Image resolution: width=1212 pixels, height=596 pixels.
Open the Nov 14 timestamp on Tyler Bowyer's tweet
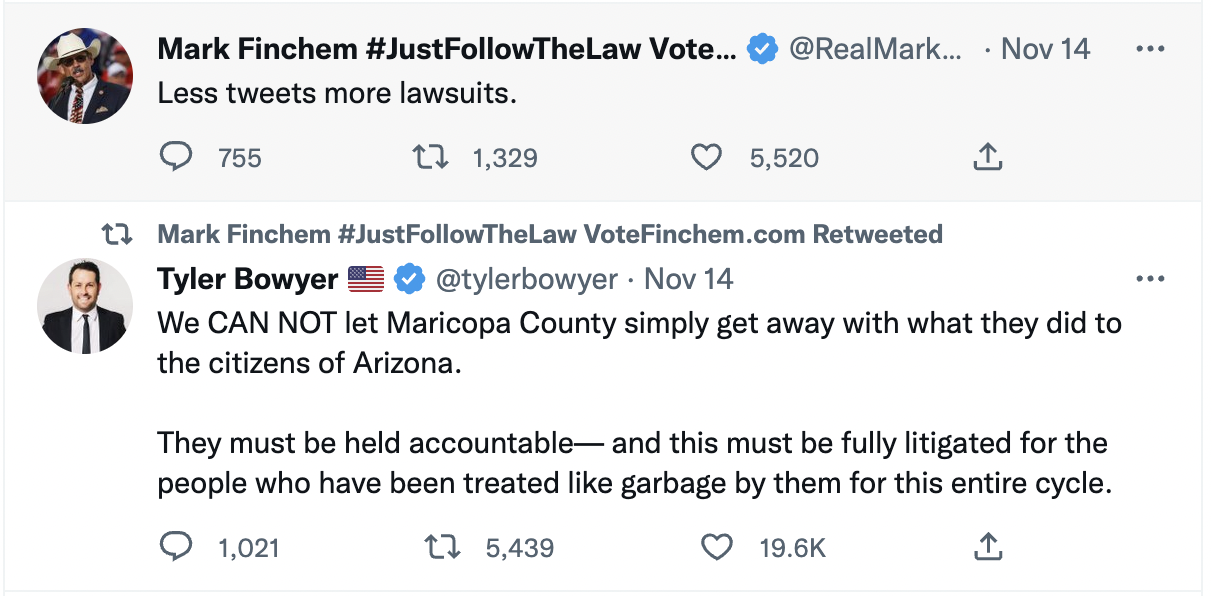pyautogui.click(x=688, y=280)
